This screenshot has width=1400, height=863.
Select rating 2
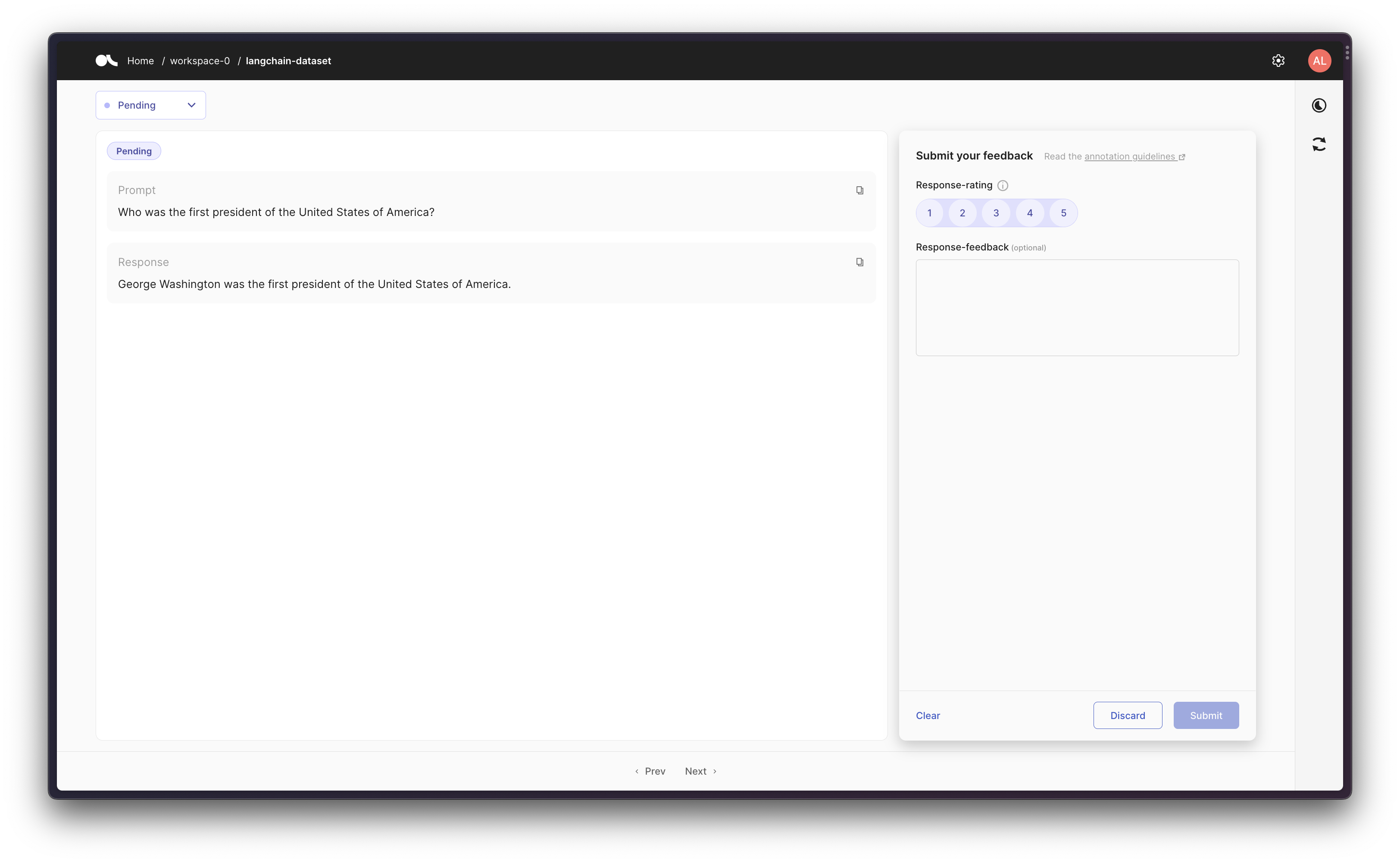coord(962,213)
